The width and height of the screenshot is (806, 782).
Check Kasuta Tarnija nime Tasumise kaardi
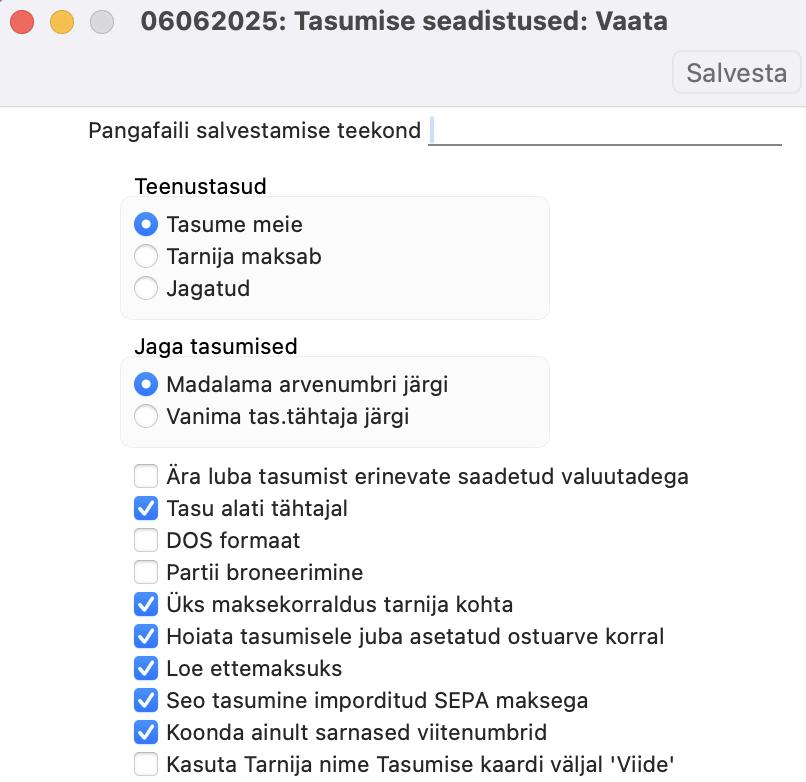point(146,765)
